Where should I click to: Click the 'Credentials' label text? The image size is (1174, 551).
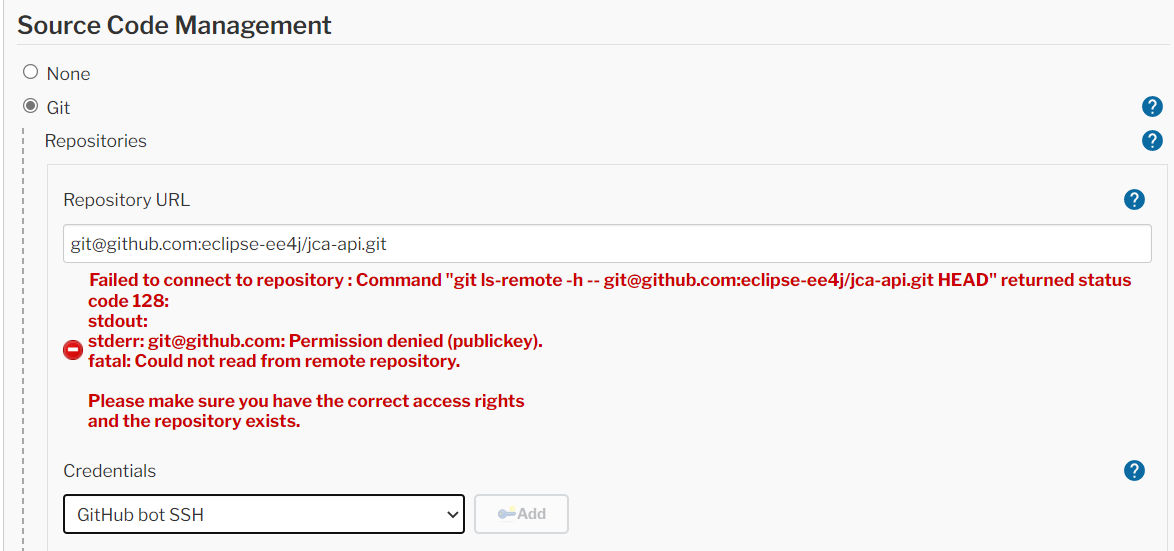coord(110,471)
